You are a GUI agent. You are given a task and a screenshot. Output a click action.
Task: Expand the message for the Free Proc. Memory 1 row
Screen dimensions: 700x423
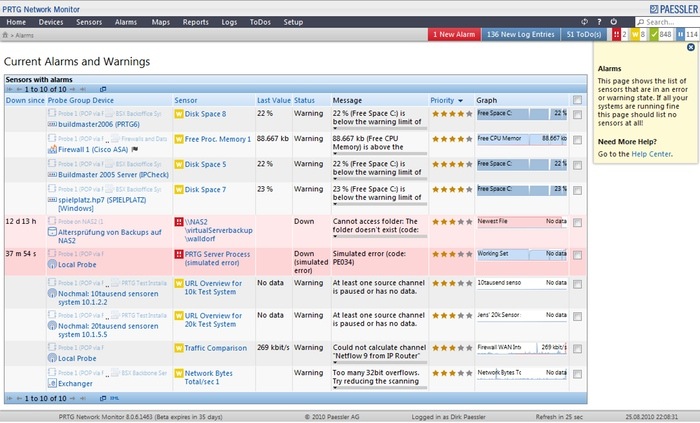pyautogui.click(x=380, y=153)
